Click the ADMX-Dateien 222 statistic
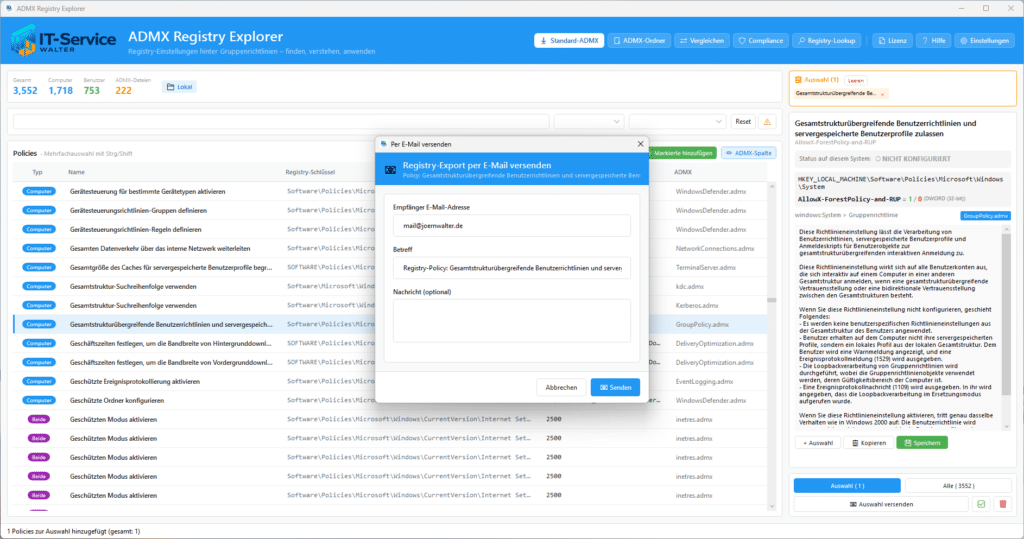This screenshot has height=539, width=1024. point(133,86)
